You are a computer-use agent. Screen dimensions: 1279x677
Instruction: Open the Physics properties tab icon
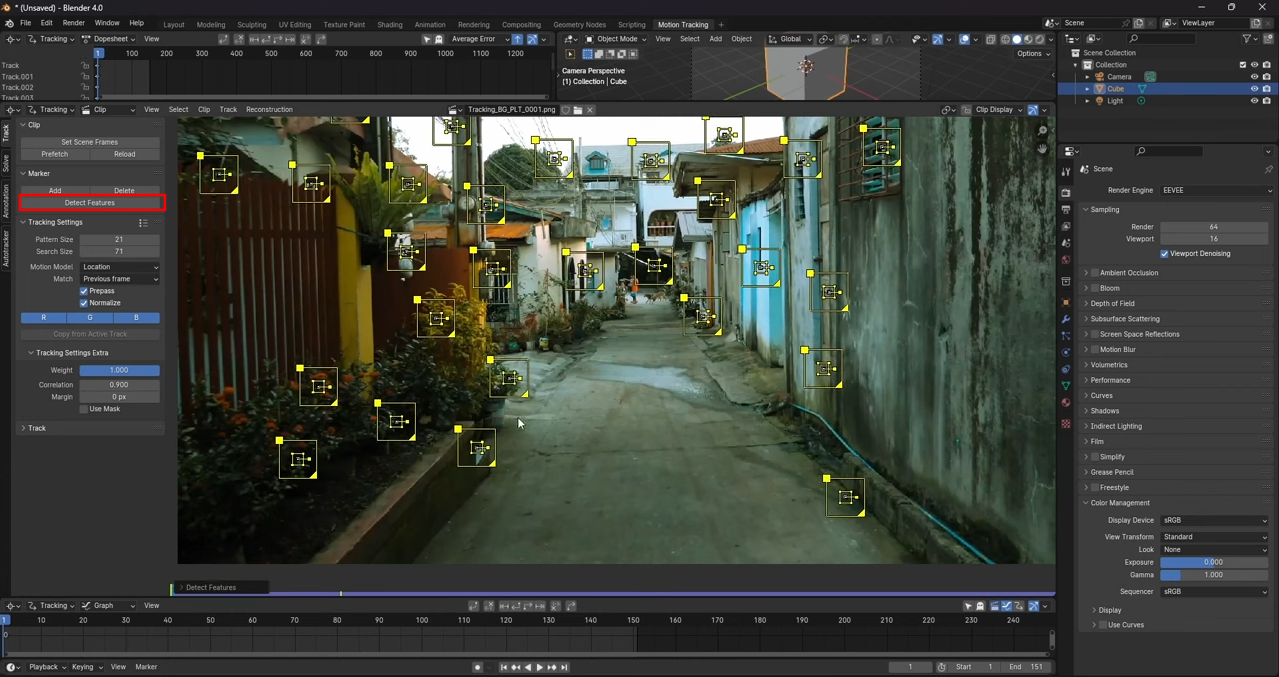(1066, 353)
